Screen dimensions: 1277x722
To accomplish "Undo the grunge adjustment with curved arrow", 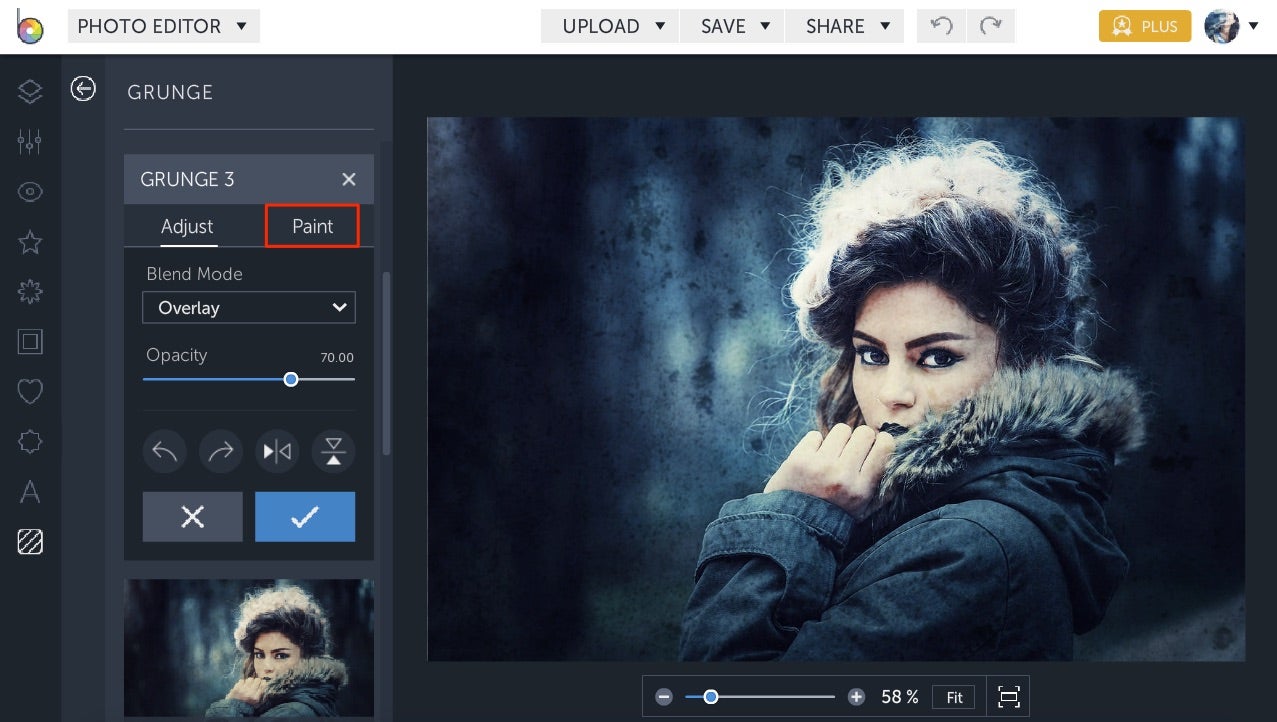I will (164, 451).
